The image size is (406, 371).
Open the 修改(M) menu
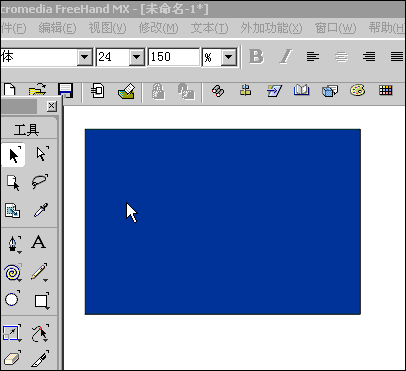click(158, 28)
